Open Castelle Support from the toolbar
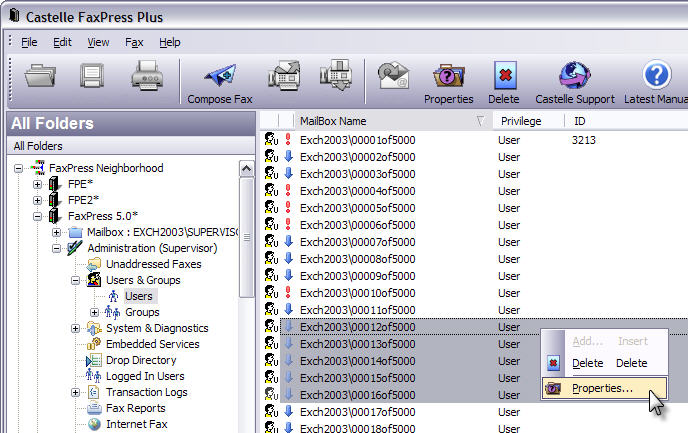This screenshot has height=433, width=688. point(575,78)
